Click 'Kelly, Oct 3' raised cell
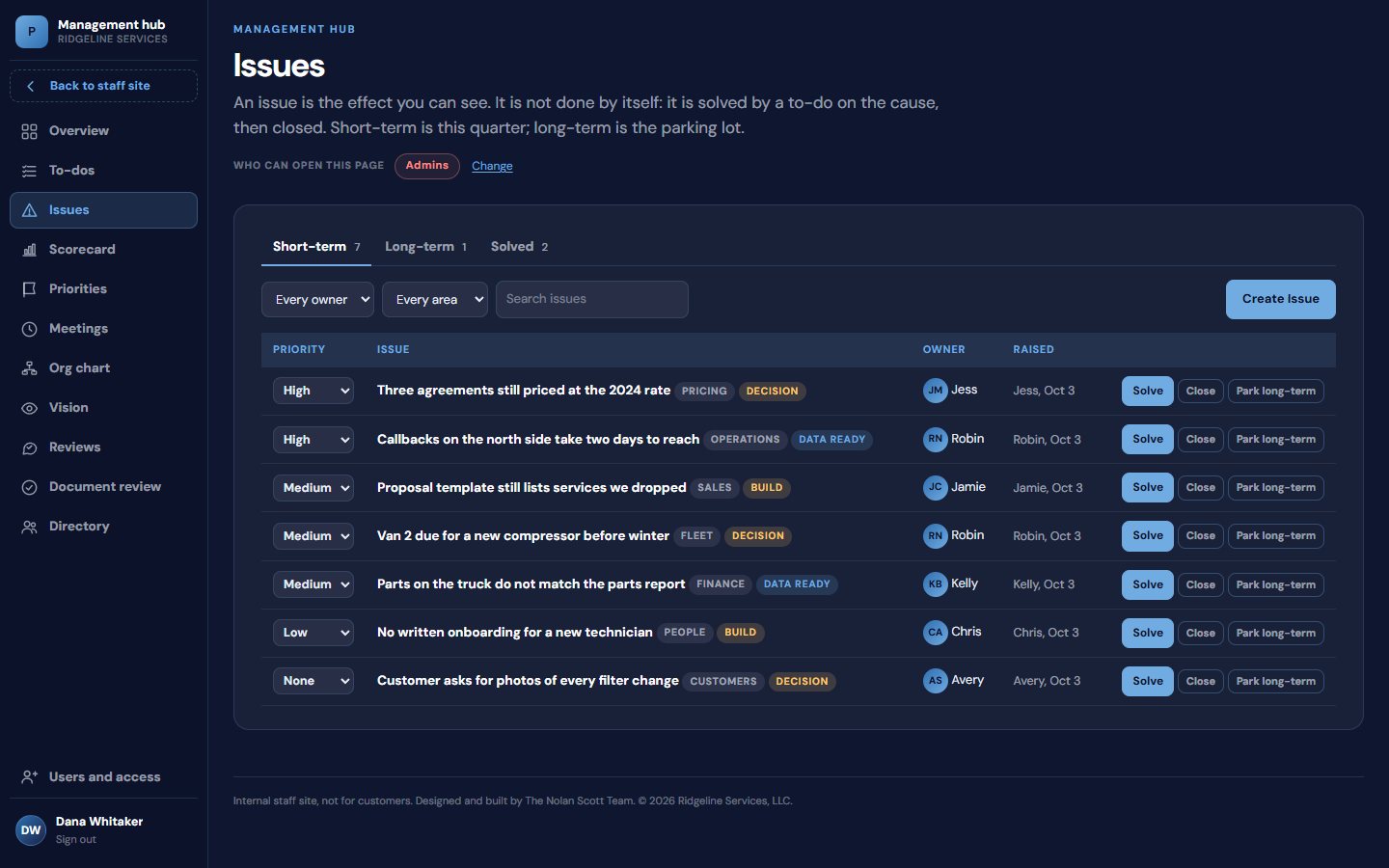The image size is (1389, 868). pos(1044,584)
